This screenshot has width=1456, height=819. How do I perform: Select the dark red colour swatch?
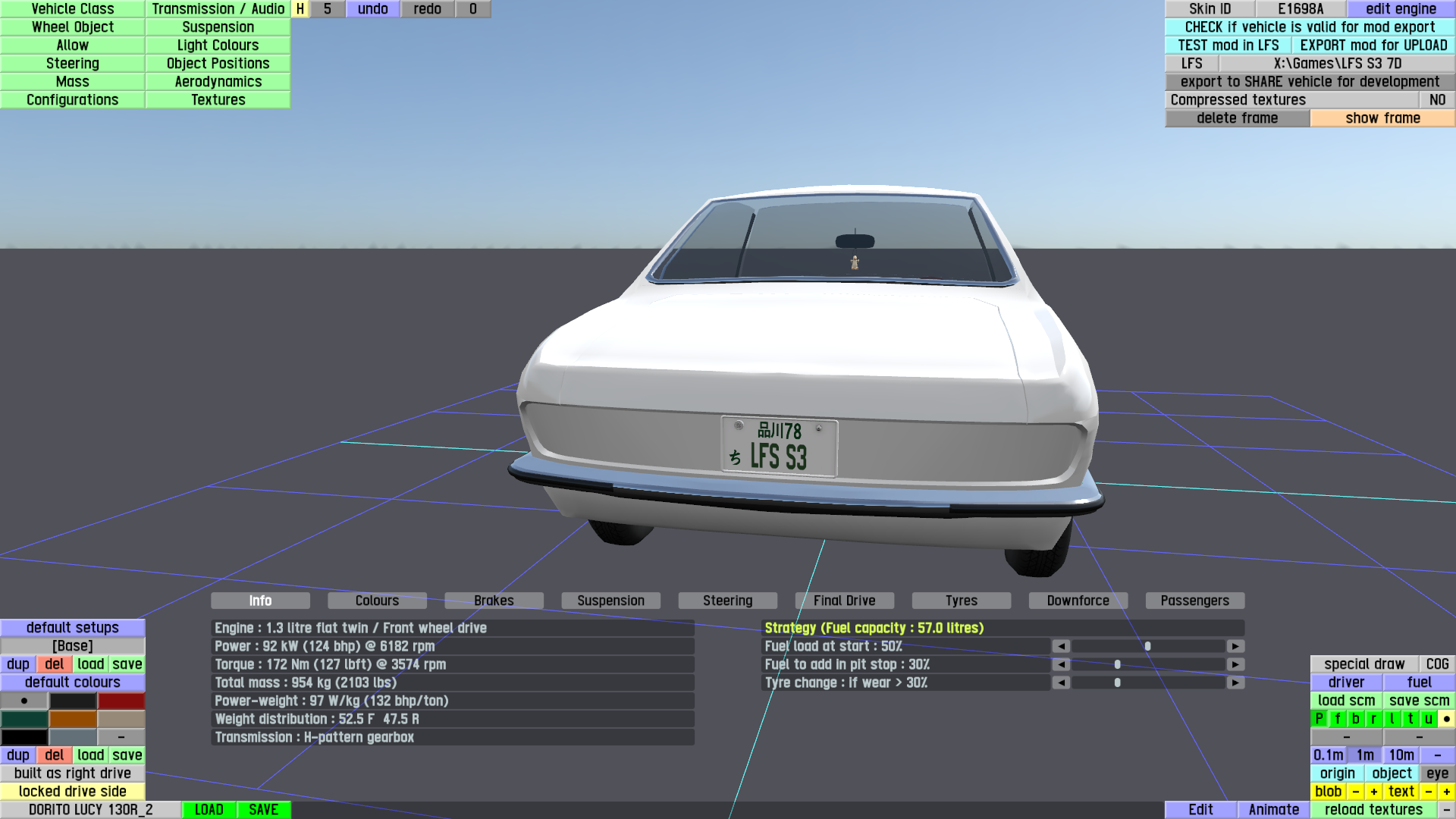[x=121, y=701]
